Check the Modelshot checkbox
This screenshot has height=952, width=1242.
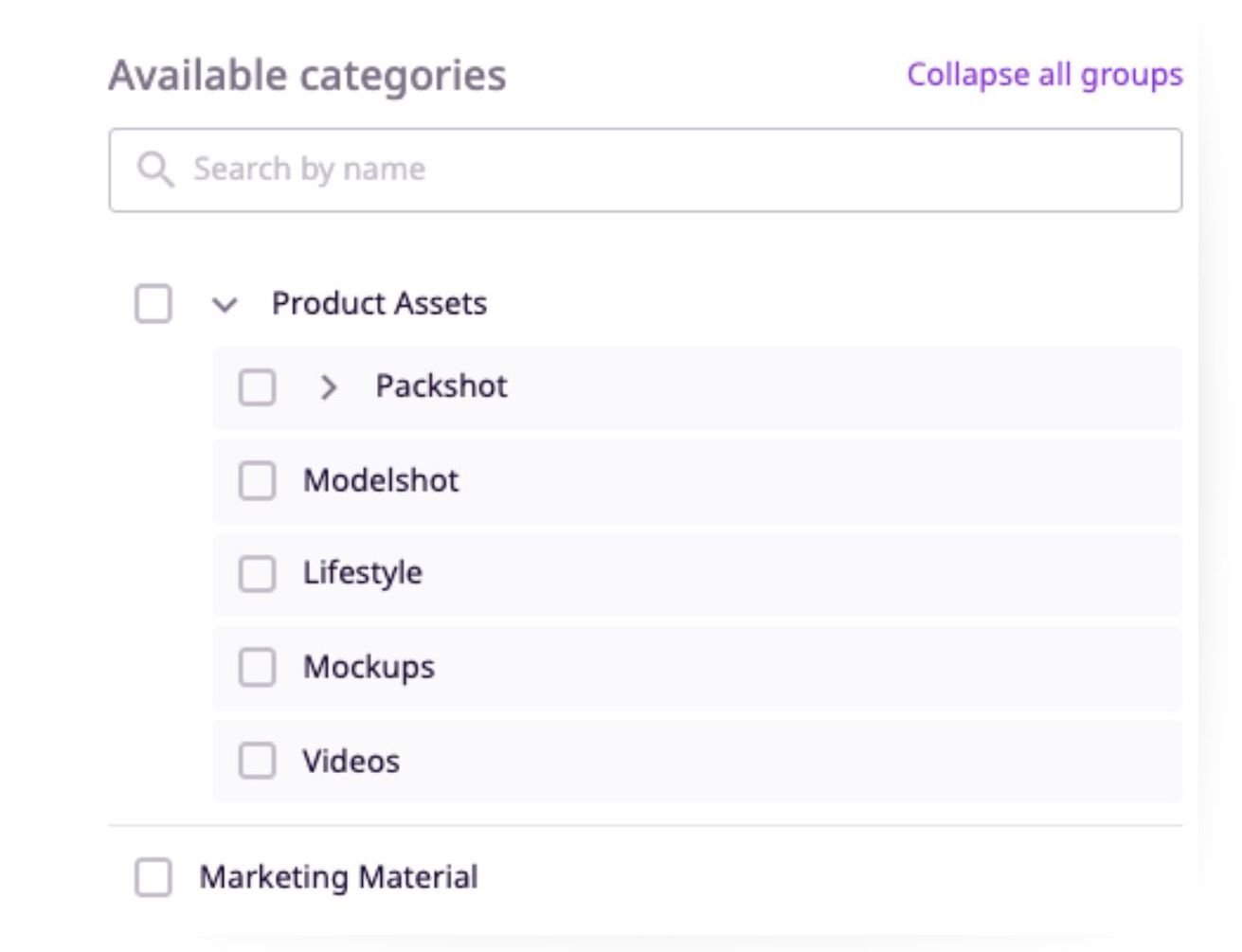click(x=256, y=479)
